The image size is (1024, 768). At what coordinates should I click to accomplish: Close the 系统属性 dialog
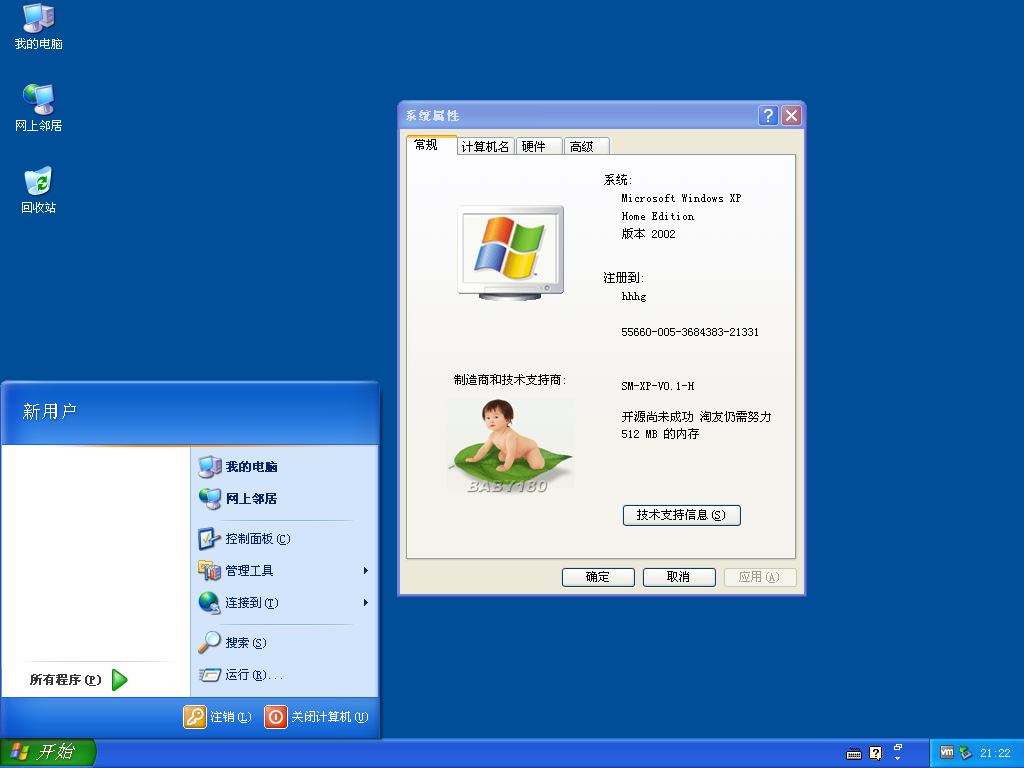(x=792, y=116)
